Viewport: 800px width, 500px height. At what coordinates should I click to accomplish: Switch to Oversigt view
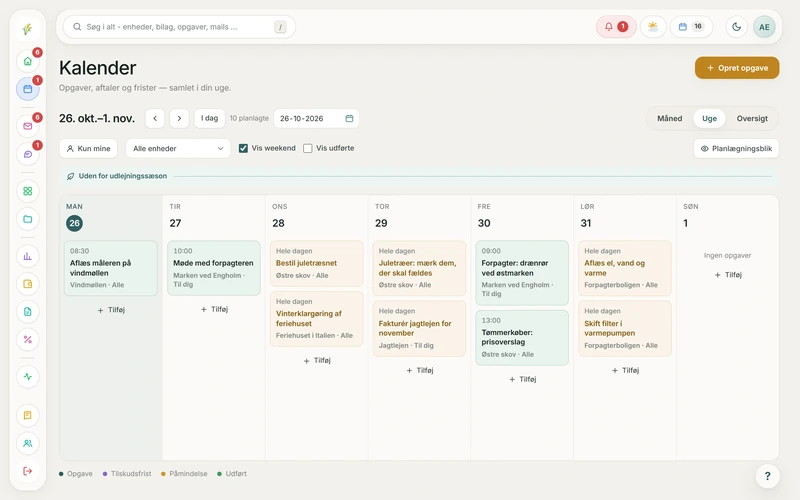pyautogui.click(x=752, y=118)
